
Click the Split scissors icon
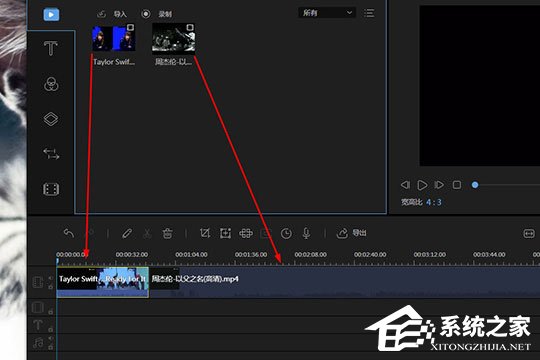(x=147, y=233)
